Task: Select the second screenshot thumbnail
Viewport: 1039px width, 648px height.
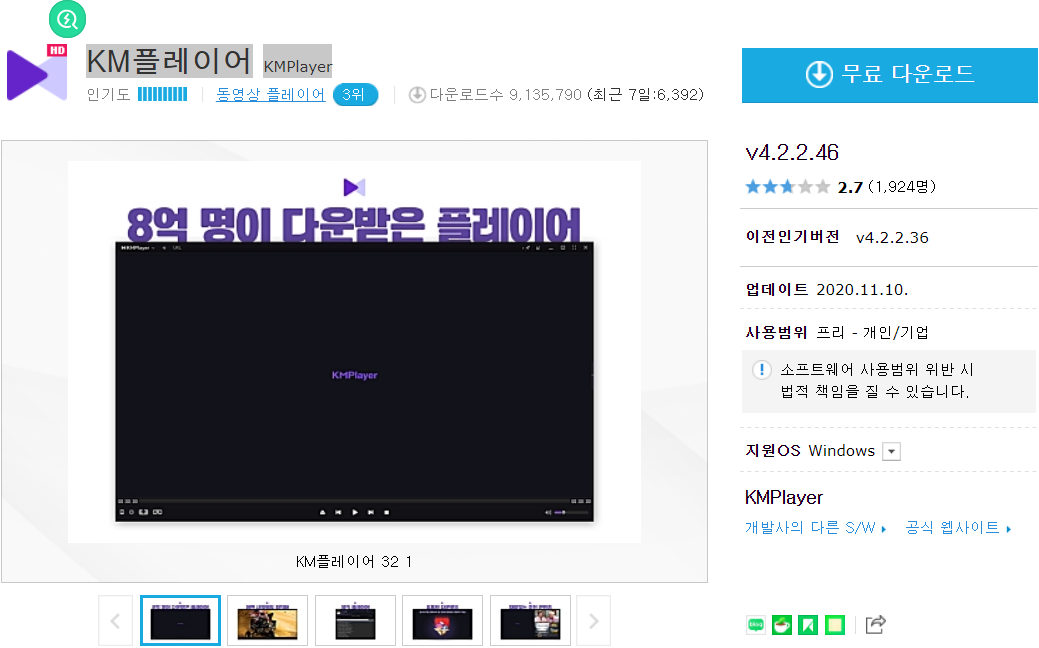Action: point(268,621)
